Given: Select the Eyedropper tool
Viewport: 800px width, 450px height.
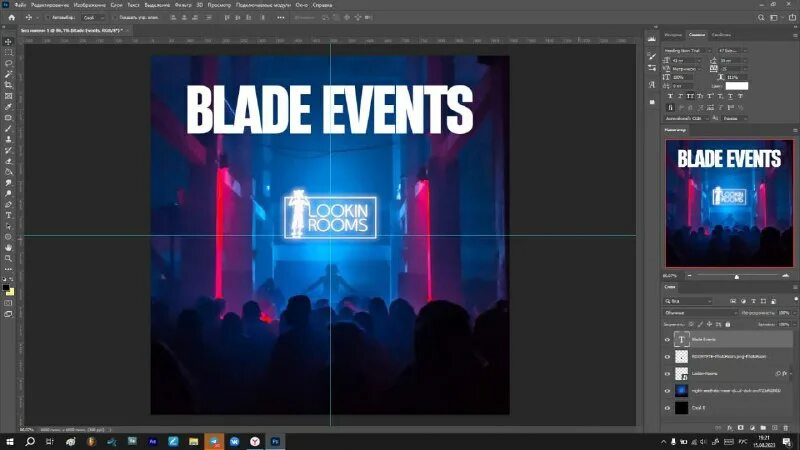Looking at the screenshot, I should 8,107.
